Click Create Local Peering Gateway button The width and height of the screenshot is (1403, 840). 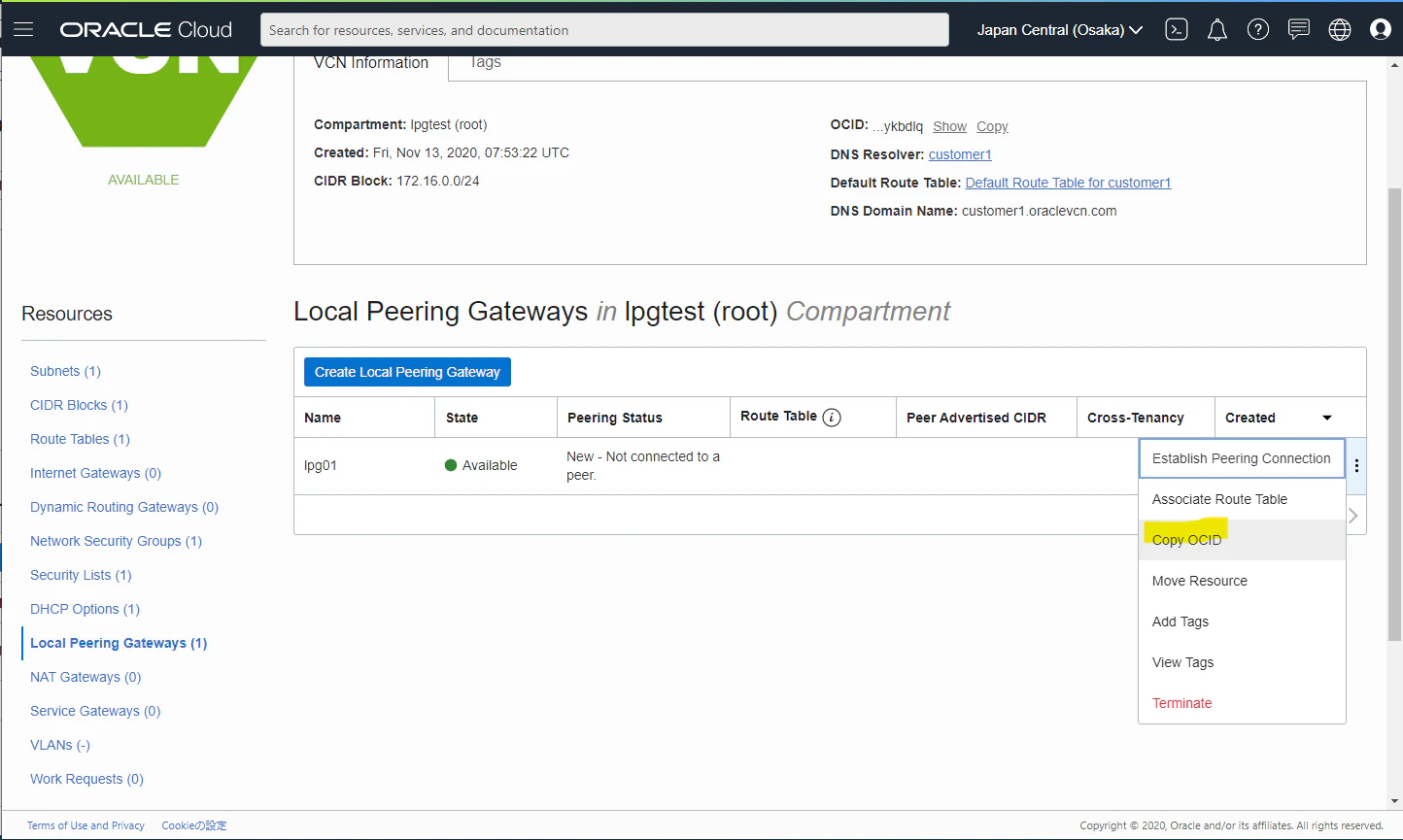(407, 372)
